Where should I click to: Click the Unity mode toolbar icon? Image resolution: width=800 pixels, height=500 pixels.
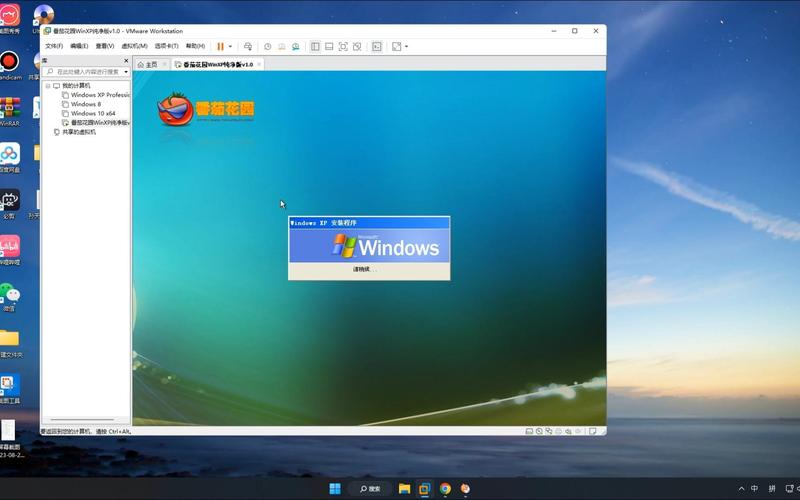[357, 46]
